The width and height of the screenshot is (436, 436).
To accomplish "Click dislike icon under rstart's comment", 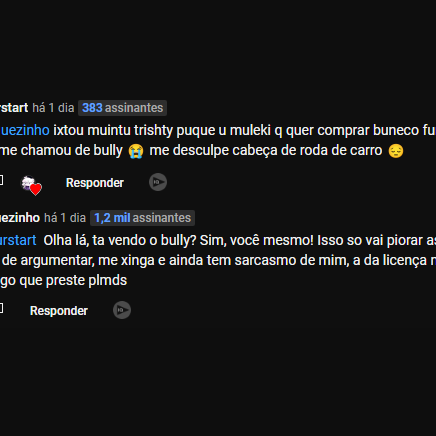I will click(1, 180).
